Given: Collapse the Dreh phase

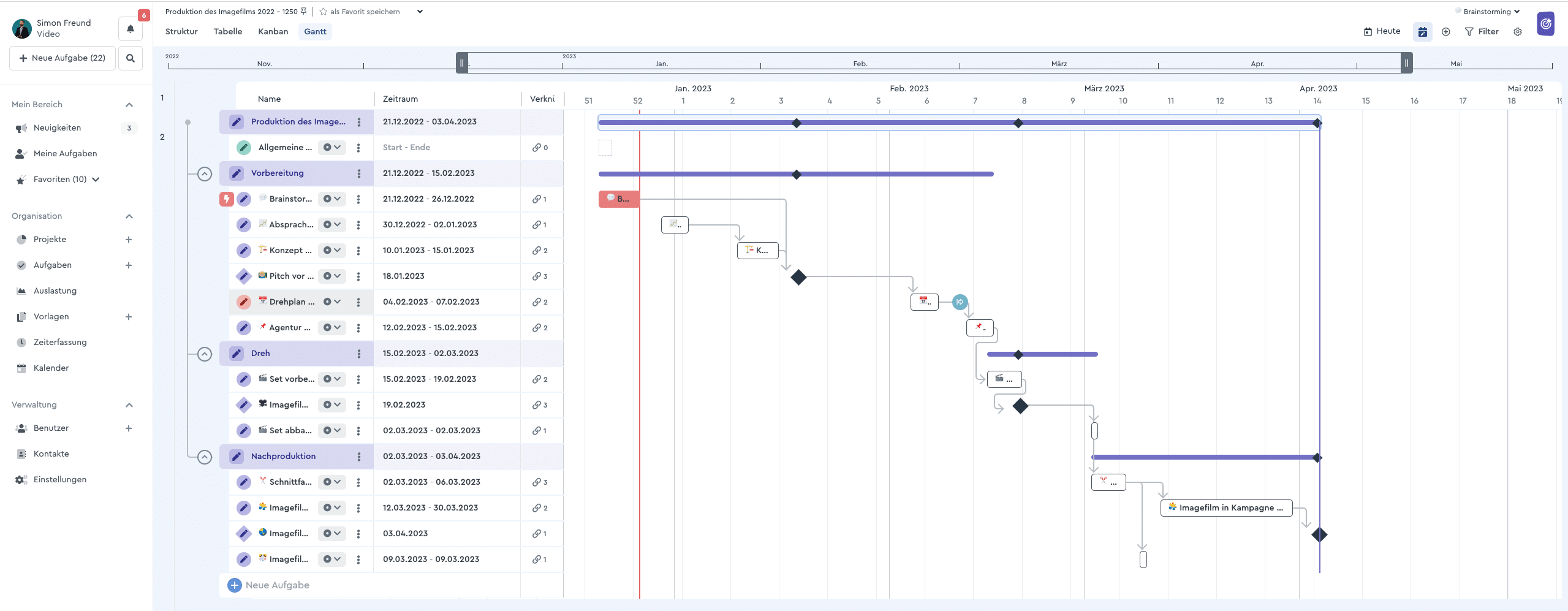Looking at the screenshot, I should (x=205, y=354).
